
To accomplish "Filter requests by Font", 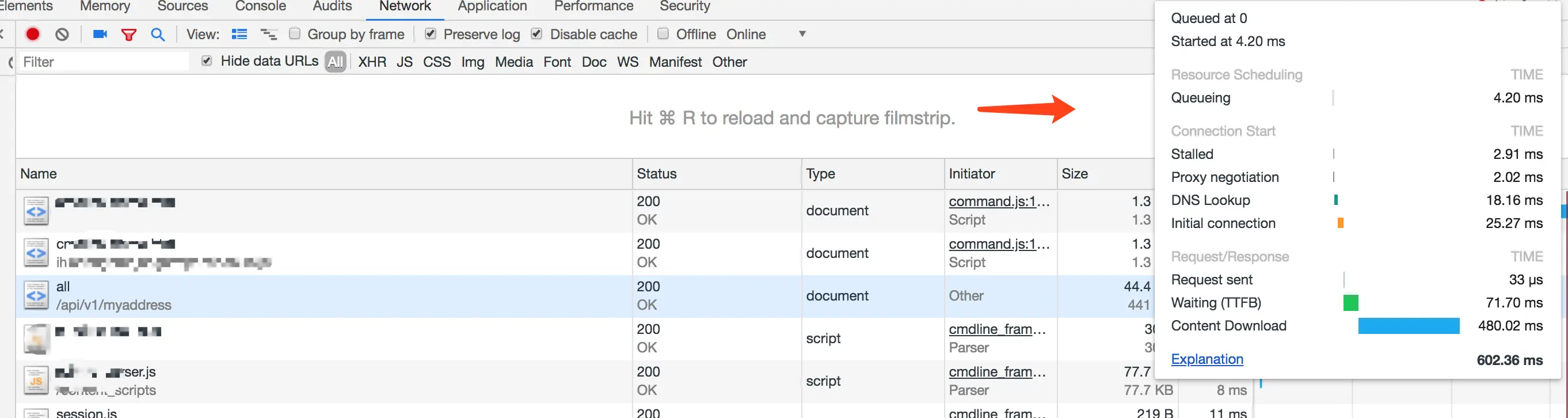I will tap(557, 62).
